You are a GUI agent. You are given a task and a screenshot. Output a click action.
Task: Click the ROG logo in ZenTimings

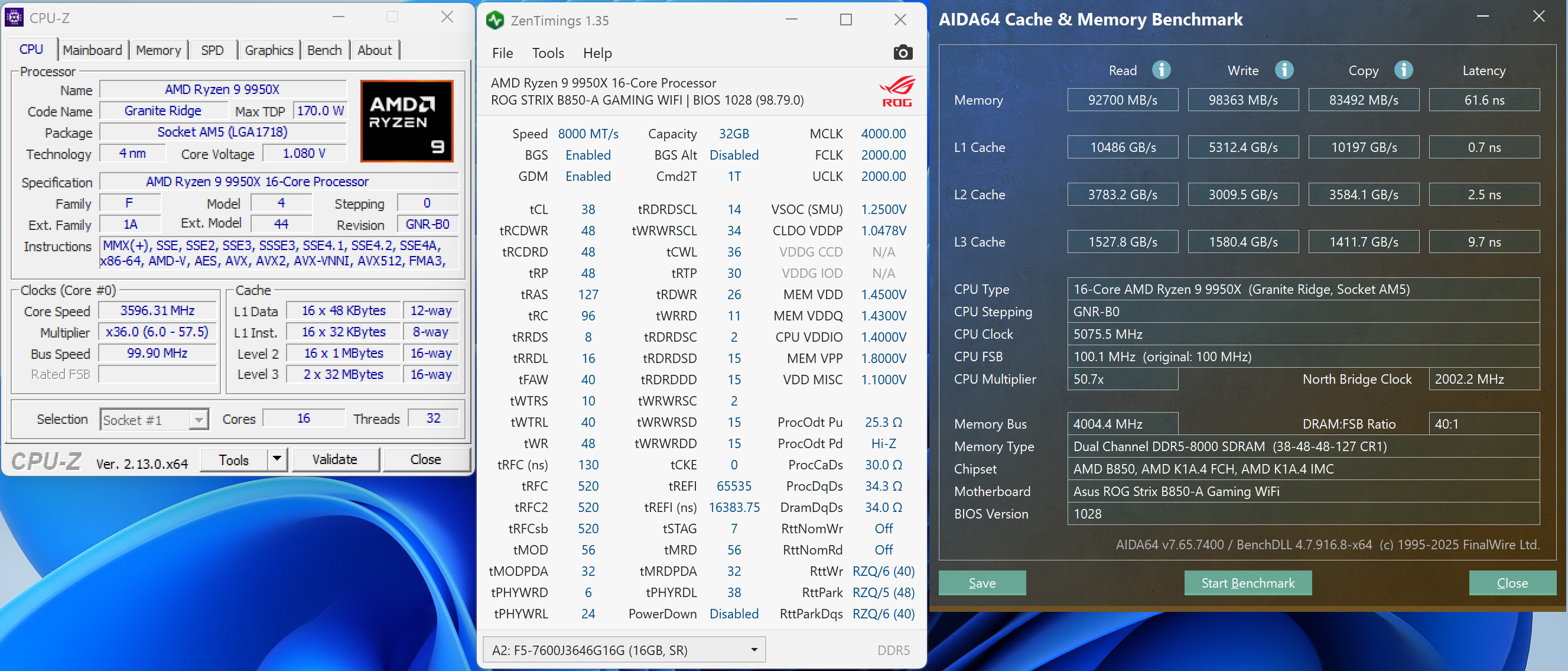(x=897, y=91)
